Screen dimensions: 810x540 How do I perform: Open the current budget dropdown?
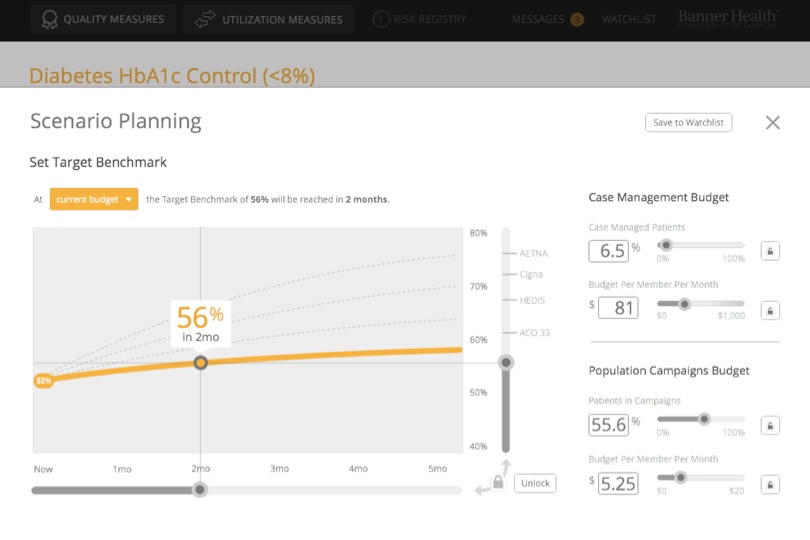tap(94, 199)
